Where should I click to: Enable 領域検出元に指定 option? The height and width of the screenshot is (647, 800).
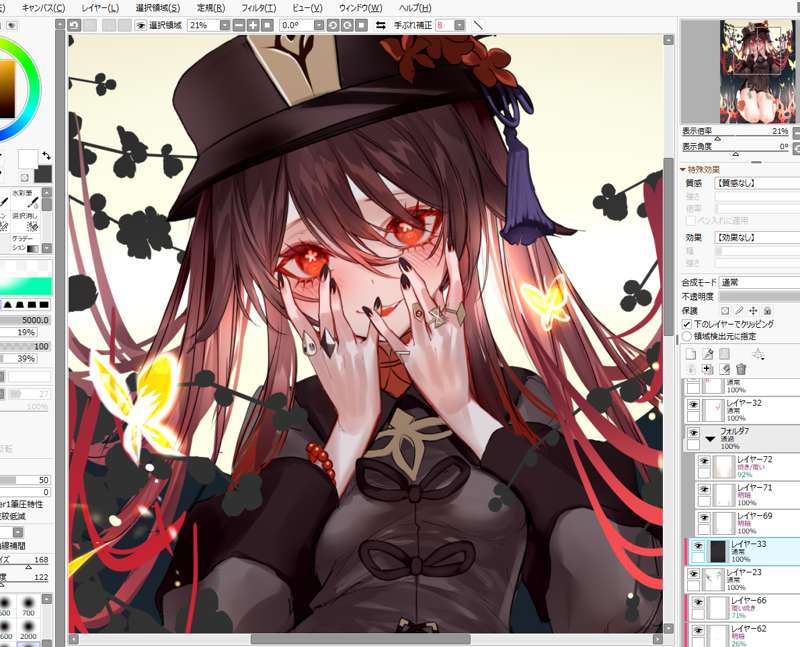pos(687,337)
